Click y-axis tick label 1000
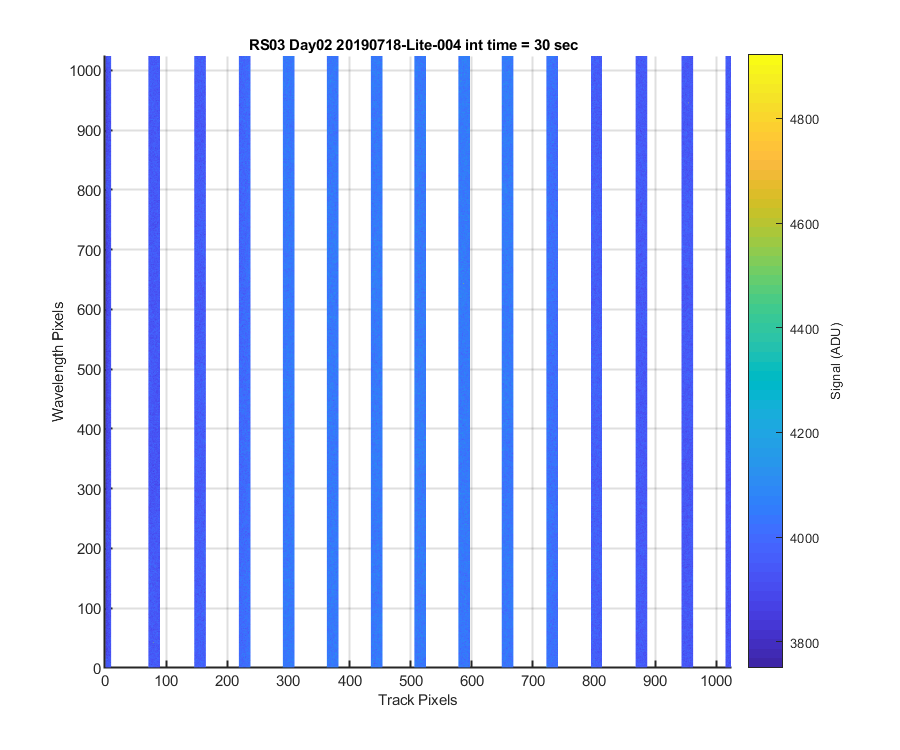 tap(86, 71)
